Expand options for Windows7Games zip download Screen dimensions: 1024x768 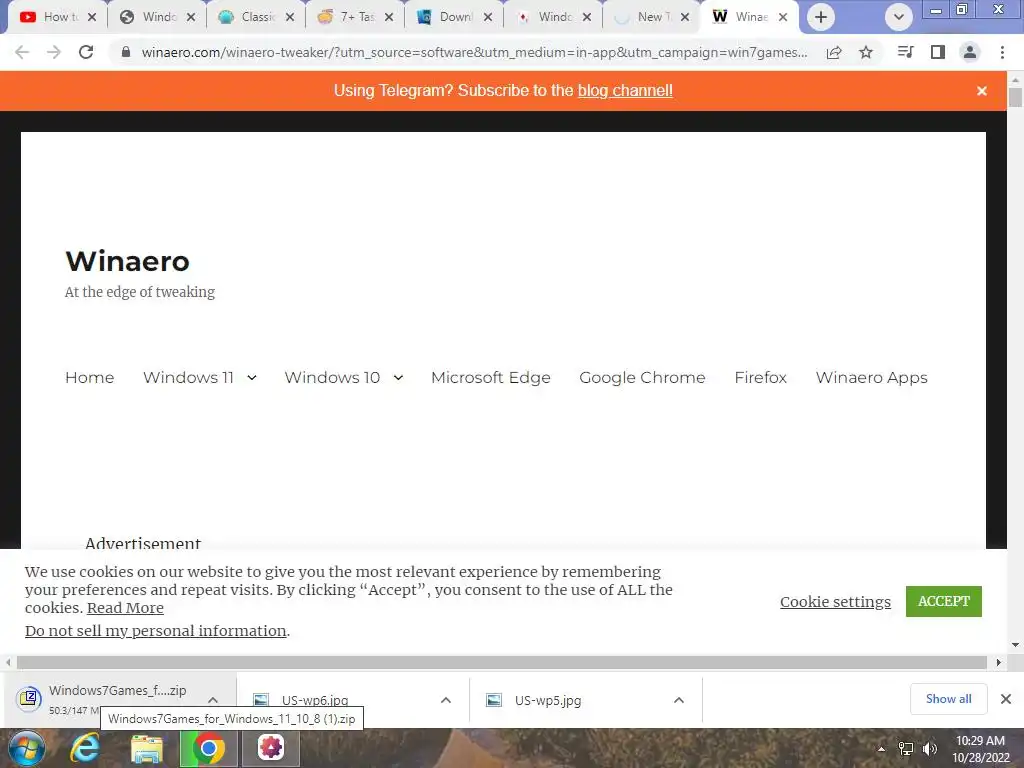pos(213,700)
